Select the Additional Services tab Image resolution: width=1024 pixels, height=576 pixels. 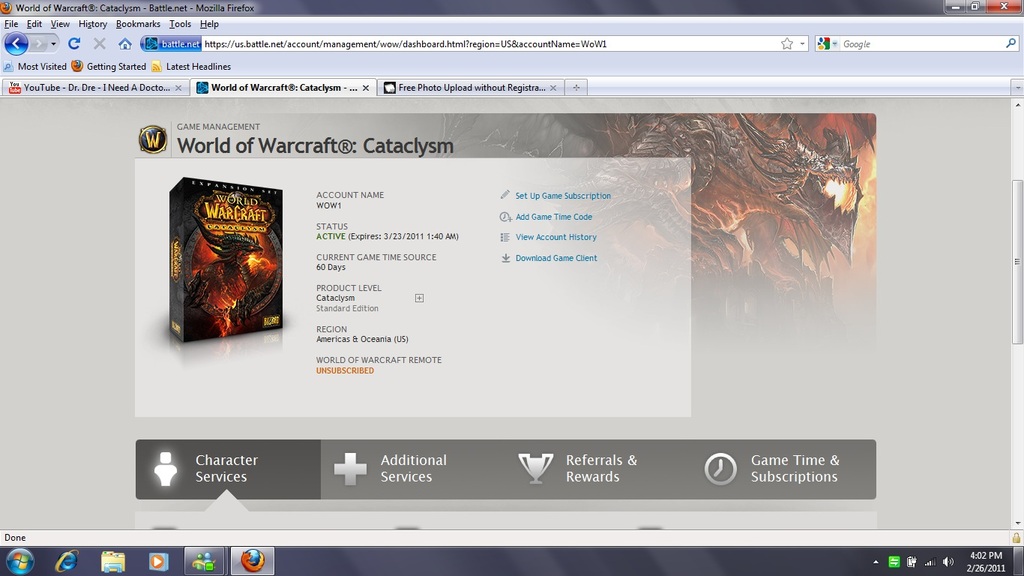(413, 469)
